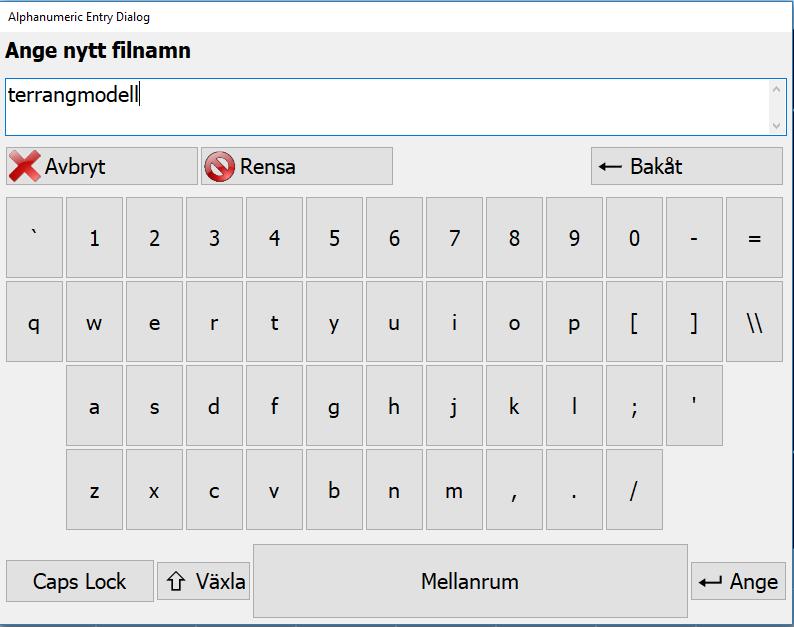The width and height of the screenshot is (794, 627).
Task: Tap the double backslash key
Action: (755, 322)
